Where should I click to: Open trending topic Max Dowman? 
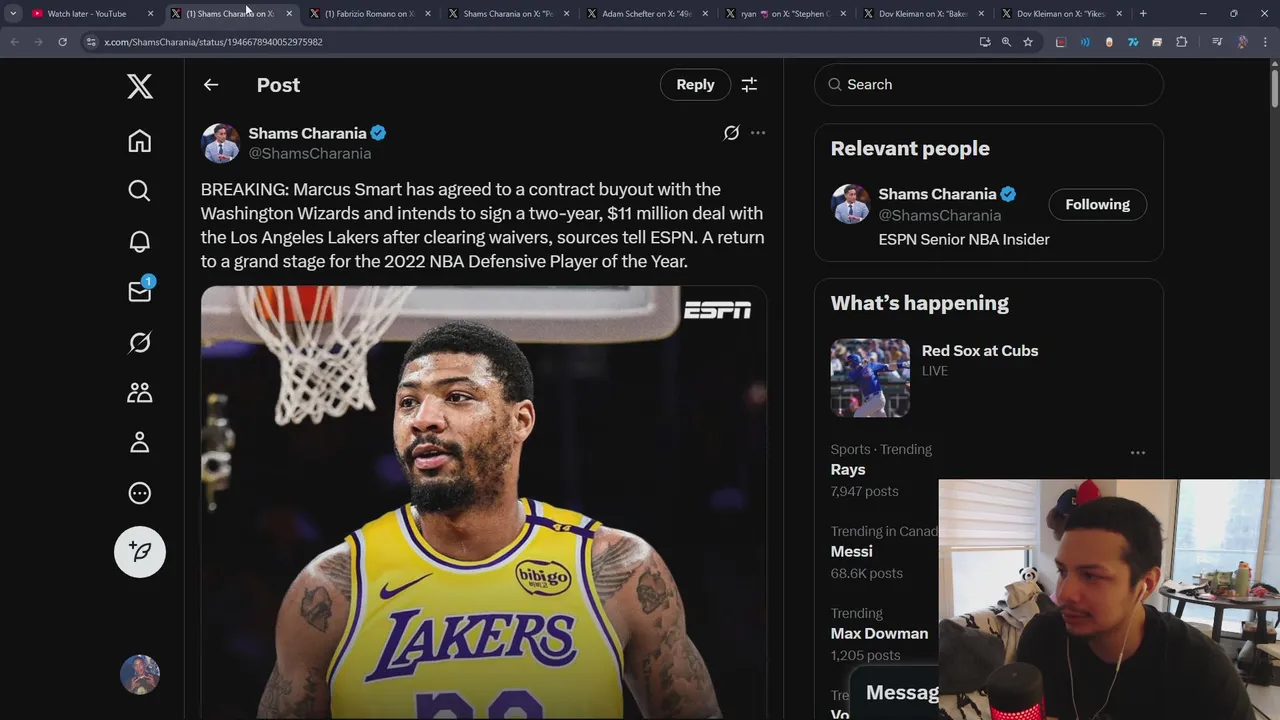point(879,634)
